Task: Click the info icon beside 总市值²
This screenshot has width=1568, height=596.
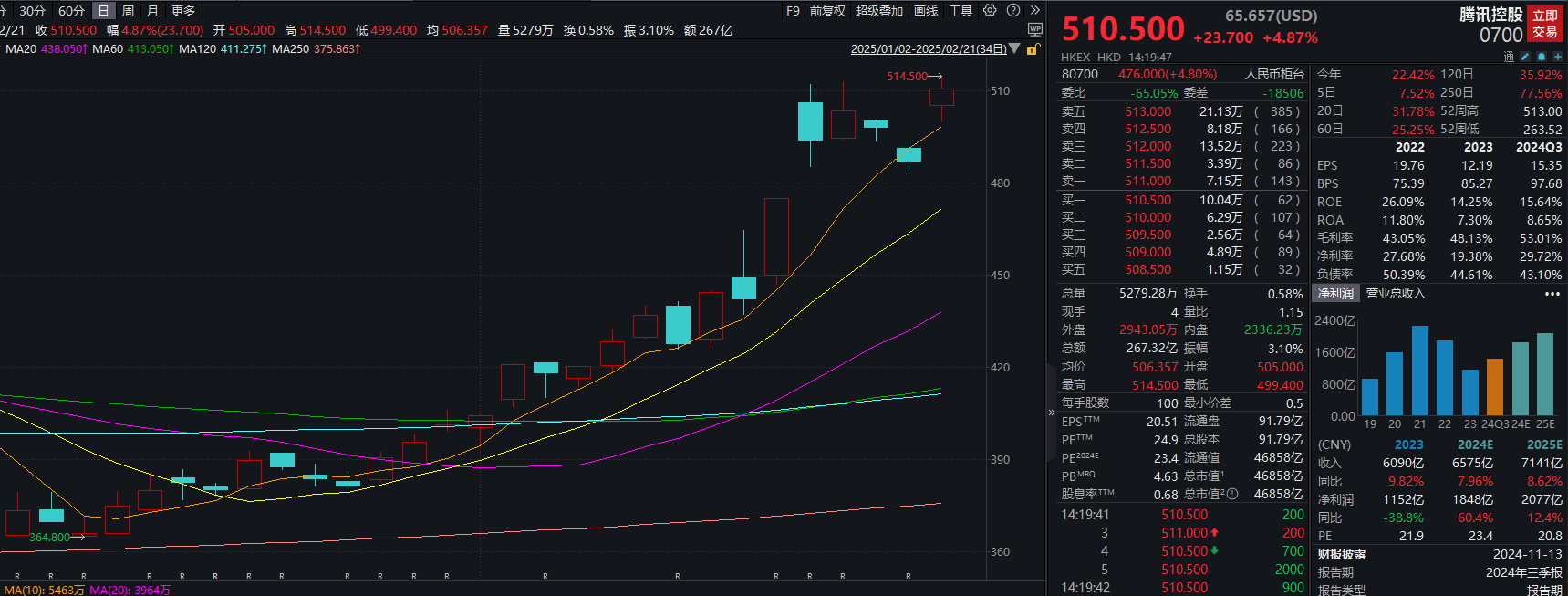Action: pos(1232,494)
